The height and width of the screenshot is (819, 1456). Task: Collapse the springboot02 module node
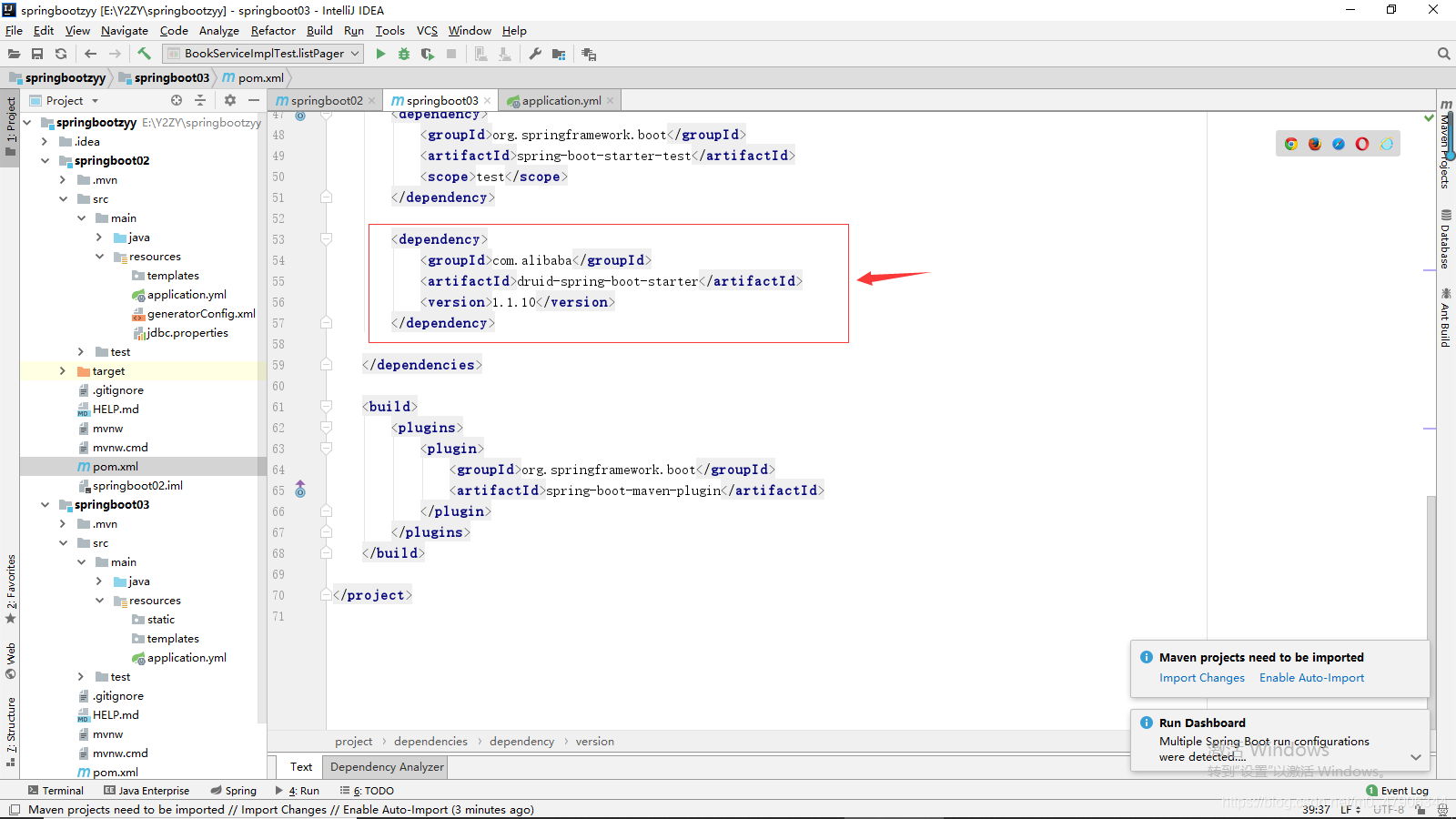point(45,161)
